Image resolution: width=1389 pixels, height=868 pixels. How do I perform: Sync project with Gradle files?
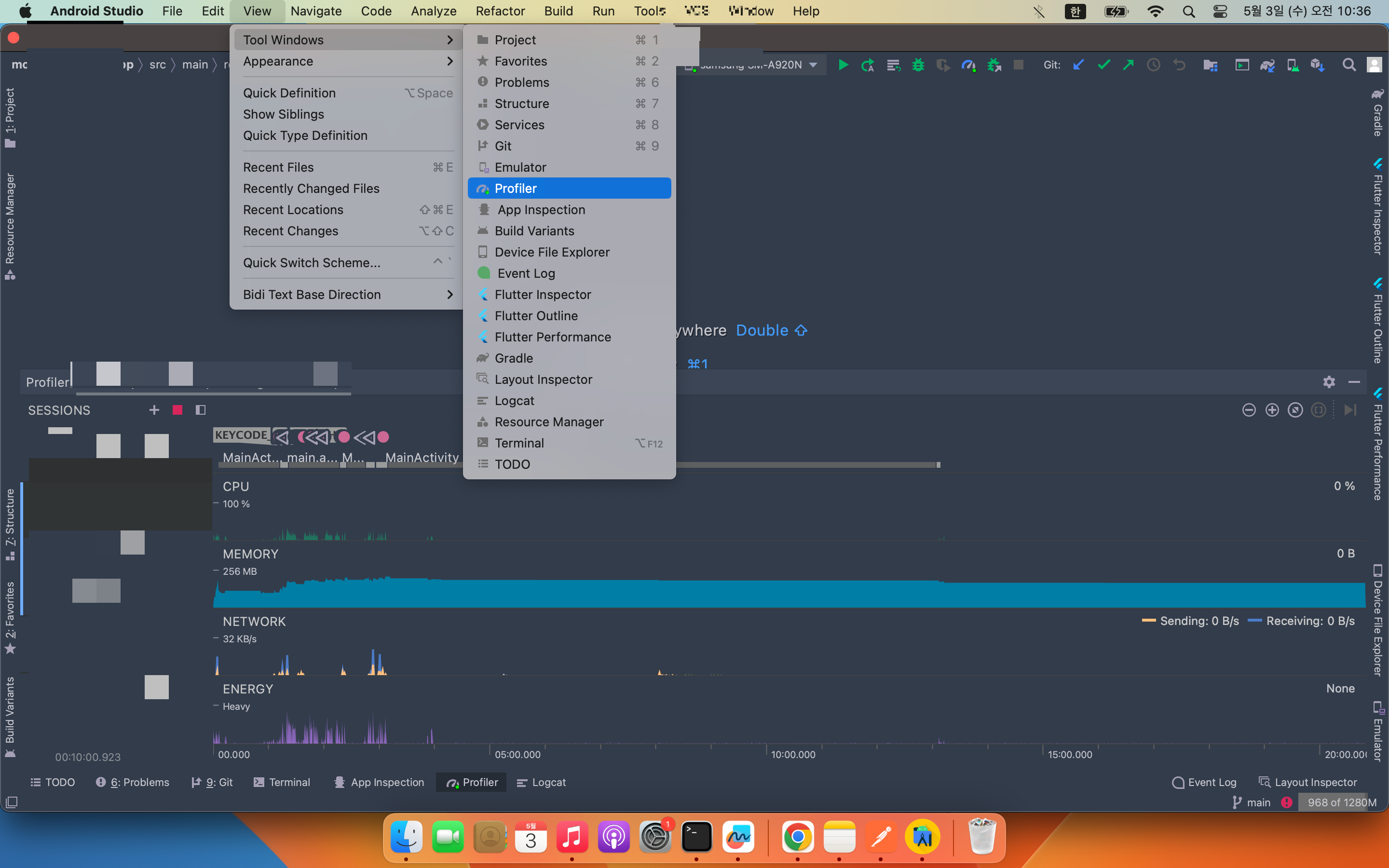click(1267, 65)
